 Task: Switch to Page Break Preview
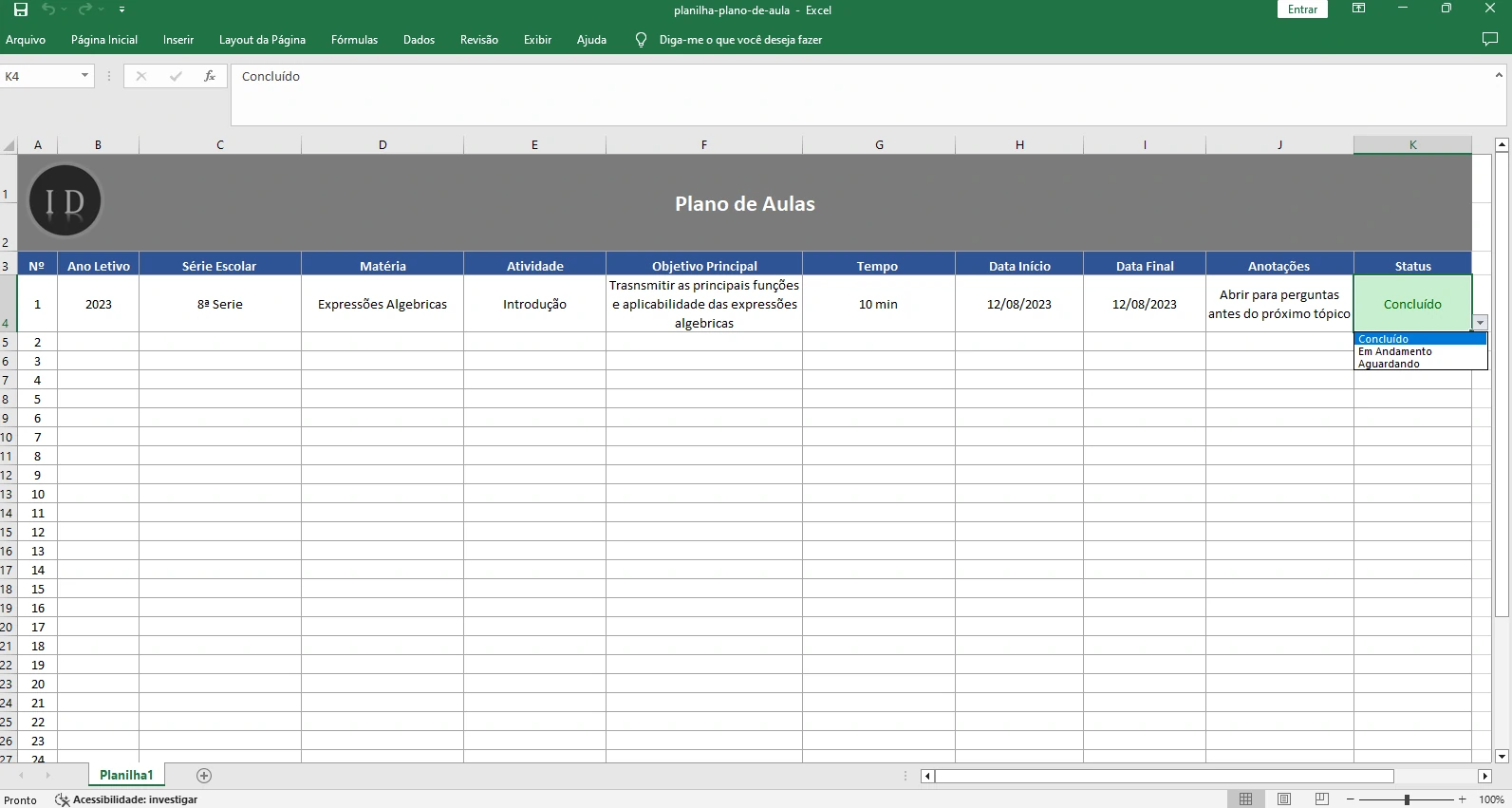click(1321, 799)
